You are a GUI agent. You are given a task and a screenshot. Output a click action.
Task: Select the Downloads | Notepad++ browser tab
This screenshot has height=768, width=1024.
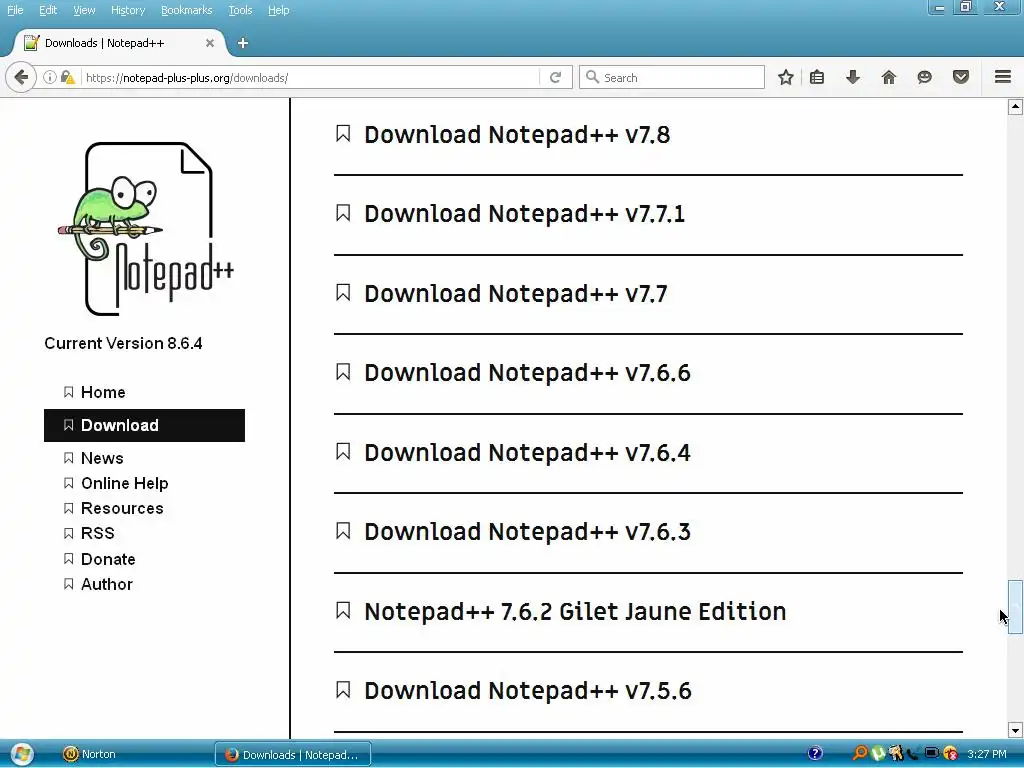click(119, 43)
